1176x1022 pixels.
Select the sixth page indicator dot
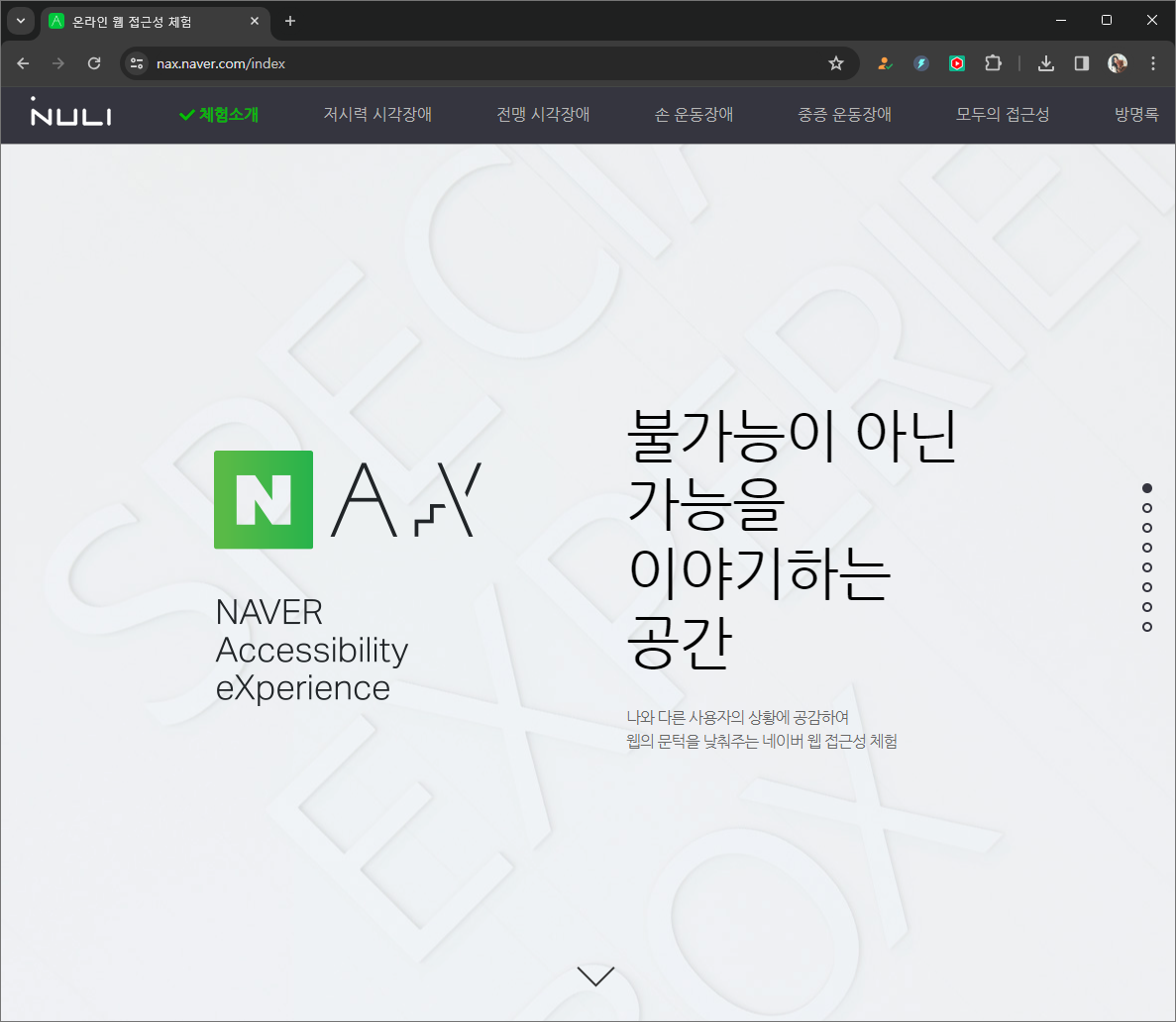tap(1146, 587)
